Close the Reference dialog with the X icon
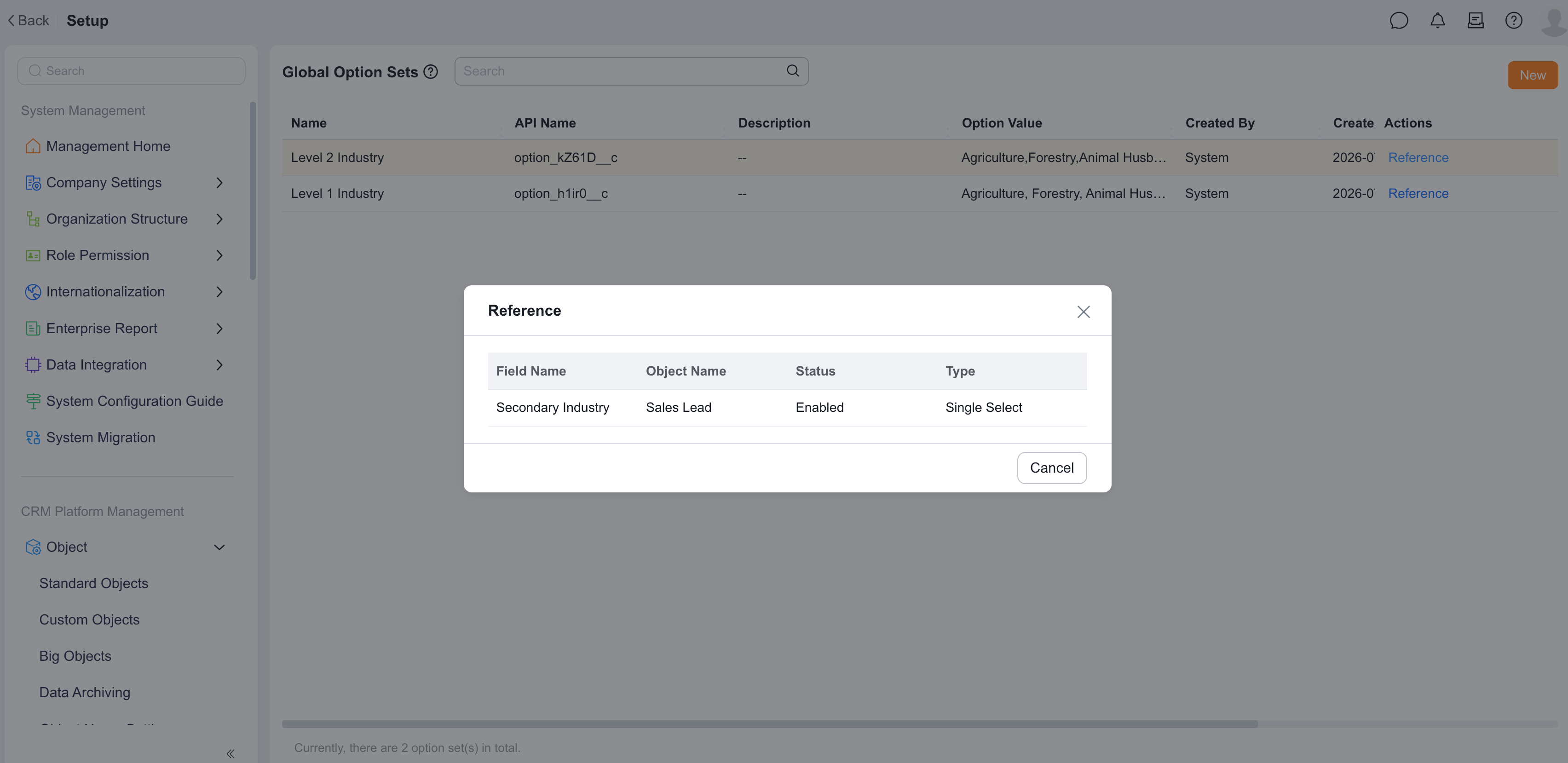This screenshot has height=763, width=1568. 1083,312
